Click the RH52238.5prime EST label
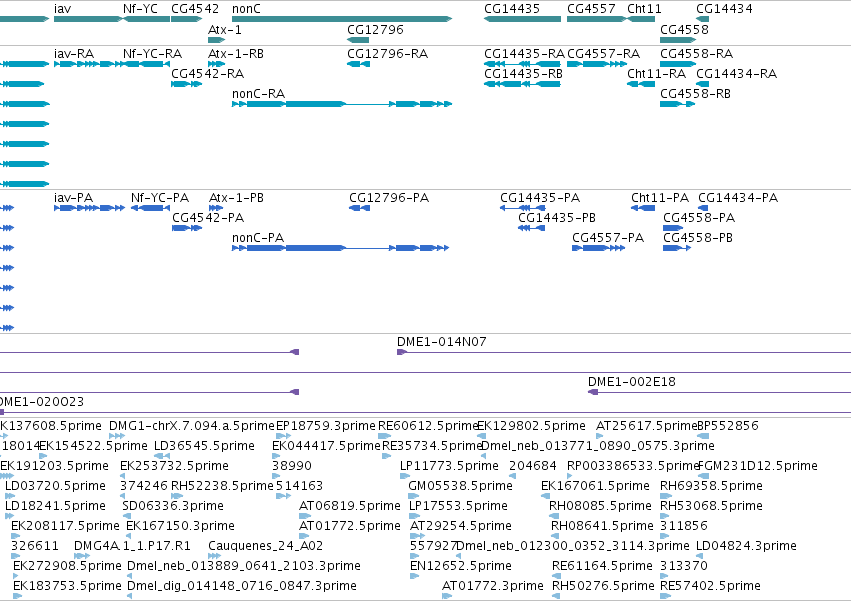Viewport: 851px width, 601px height. pyautogui.click(x=223, y=485)
